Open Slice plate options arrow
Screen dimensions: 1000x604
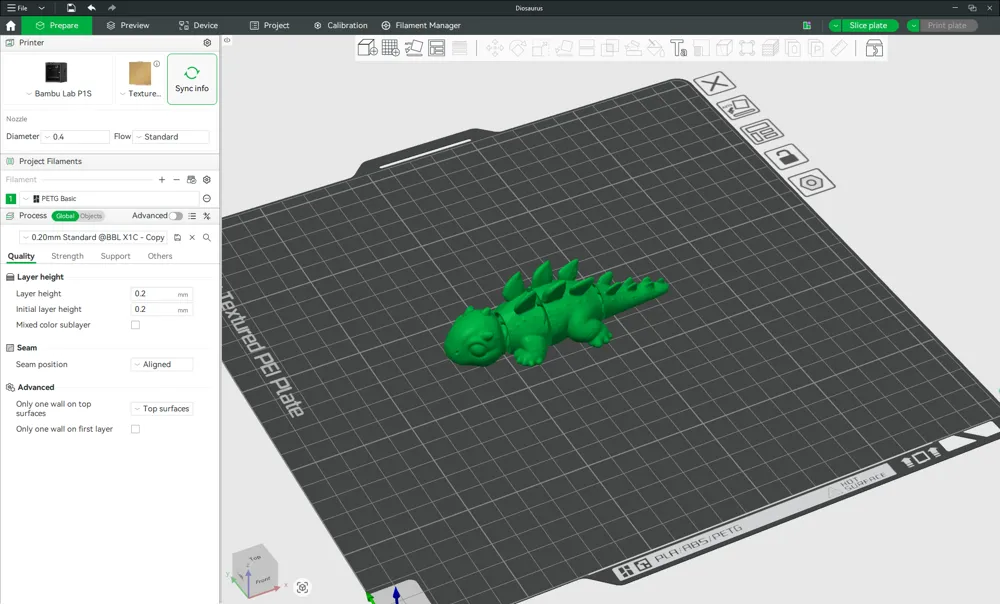coord(835,26)
